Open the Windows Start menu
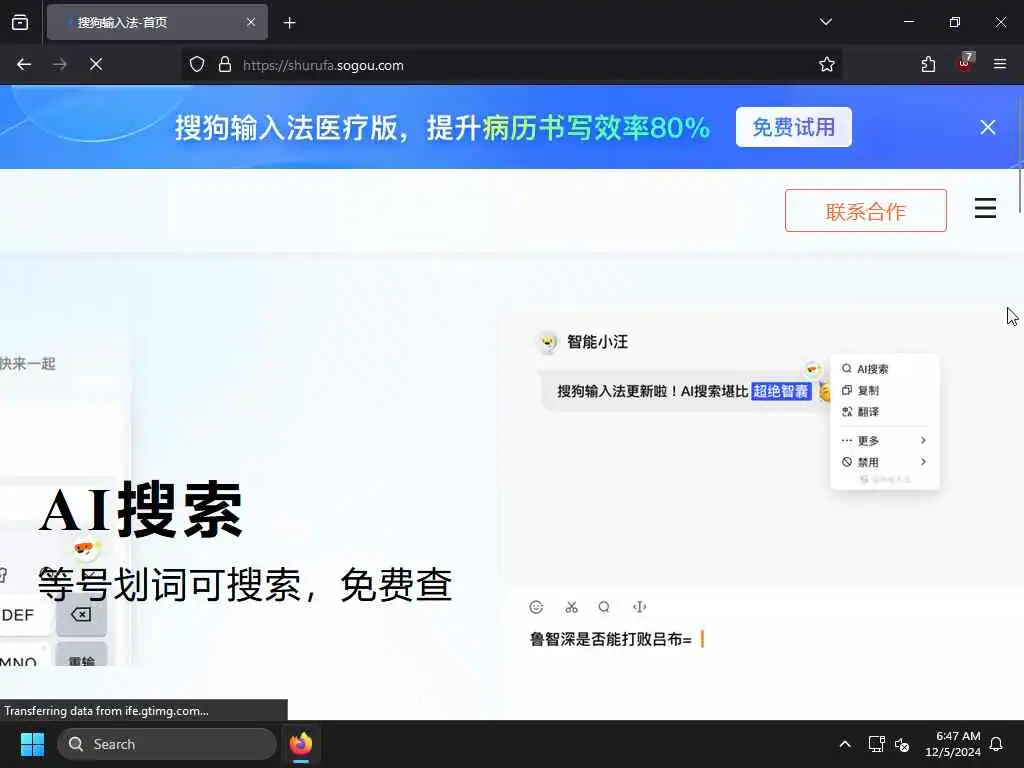The width and height of the screenshot is (1024, 768). coord(32,744)
